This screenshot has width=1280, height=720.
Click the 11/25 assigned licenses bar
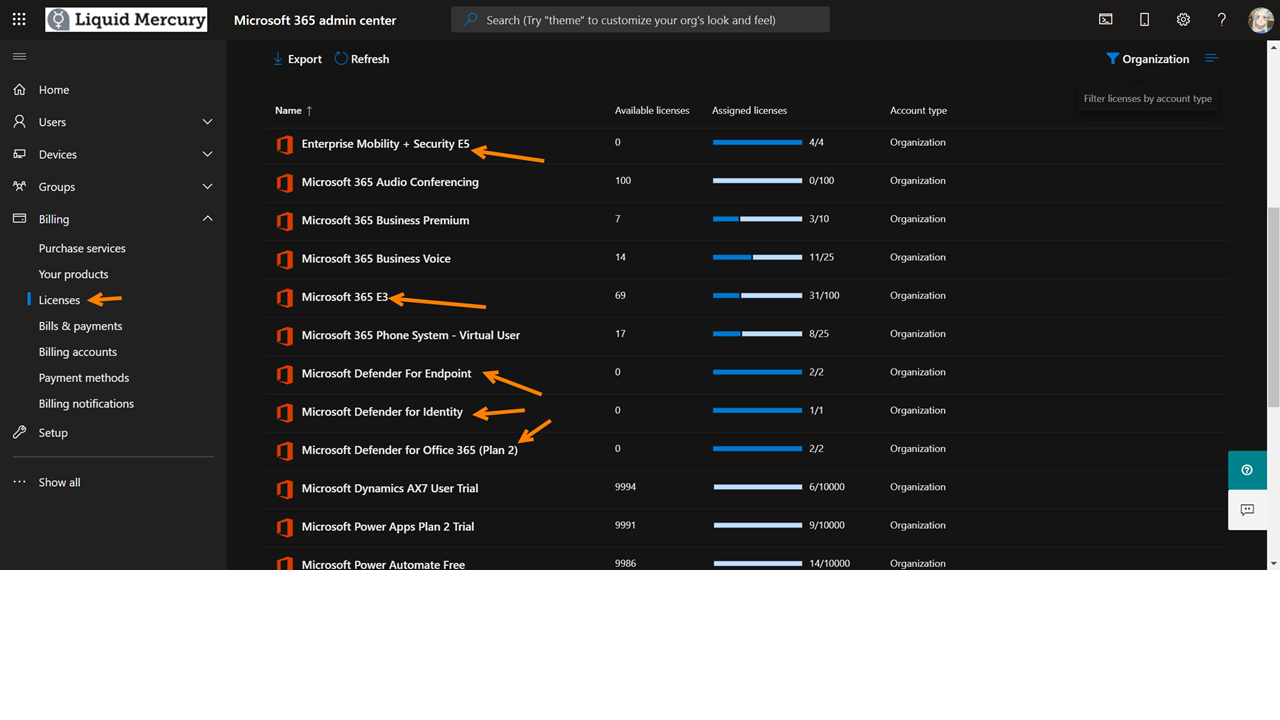pos(757,257)
